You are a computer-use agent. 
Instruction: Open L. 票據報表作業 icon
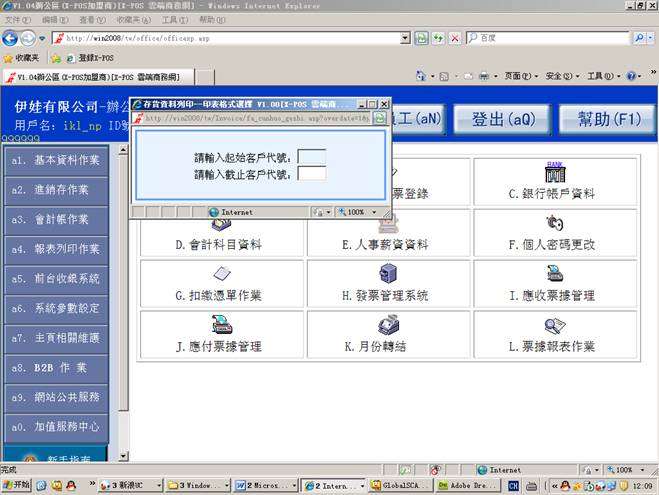click(x=555, y=325)
